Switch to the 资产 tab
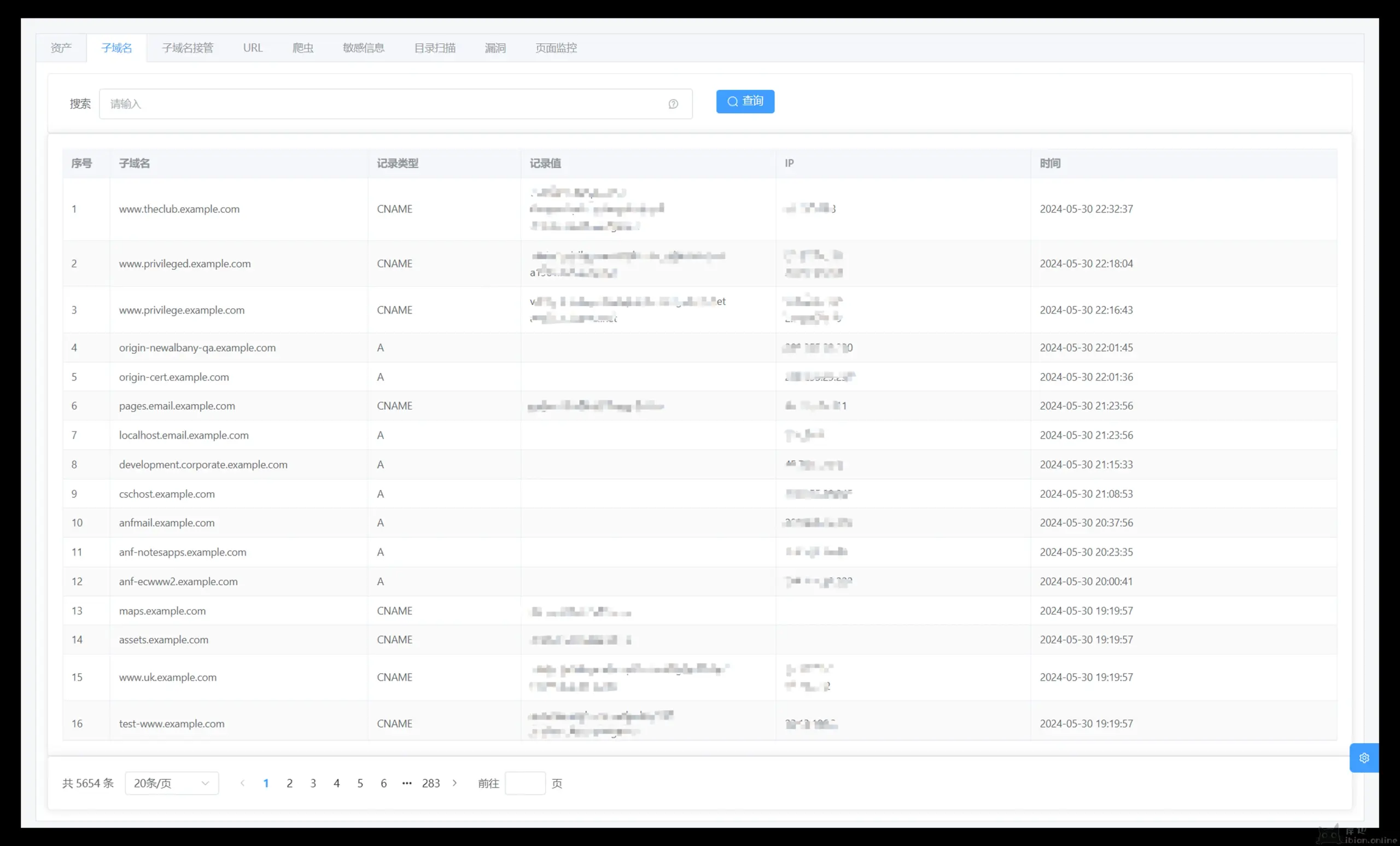Image resolution: width=1400 pixels, height=846 pixels. click(61, 48)
